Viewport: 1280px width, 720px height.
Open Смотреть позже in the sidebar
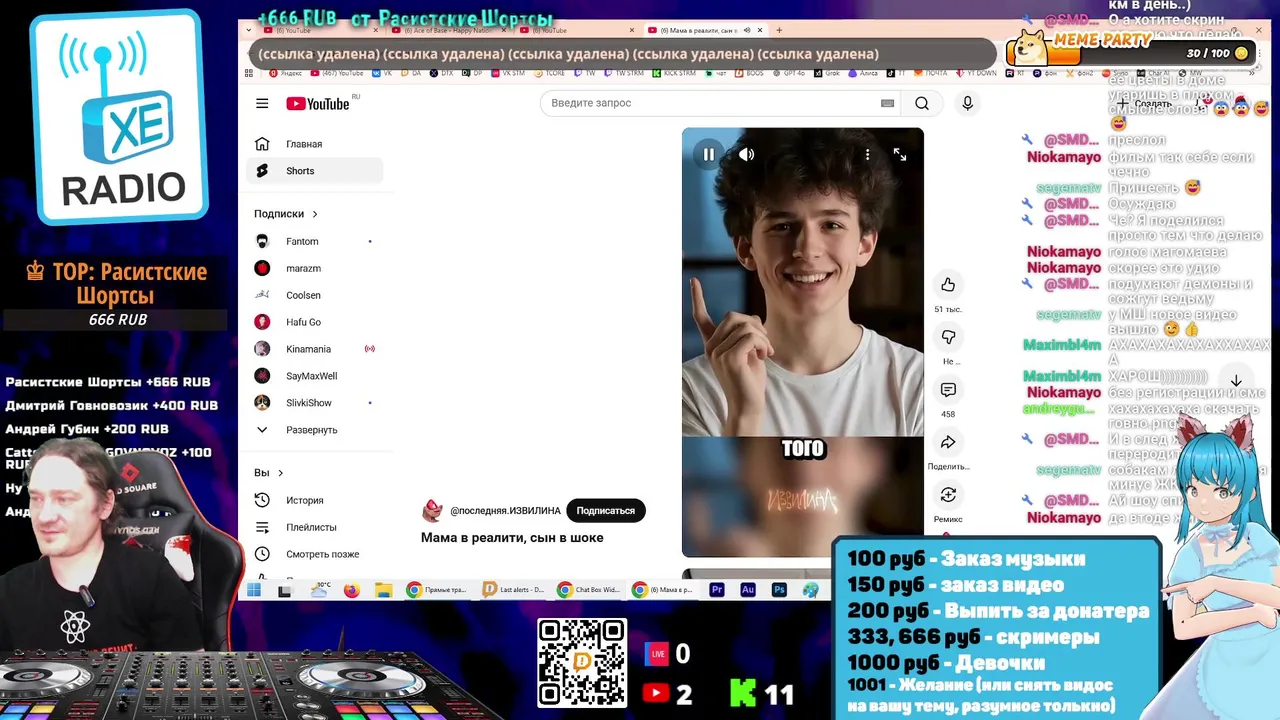click(314, 554)
